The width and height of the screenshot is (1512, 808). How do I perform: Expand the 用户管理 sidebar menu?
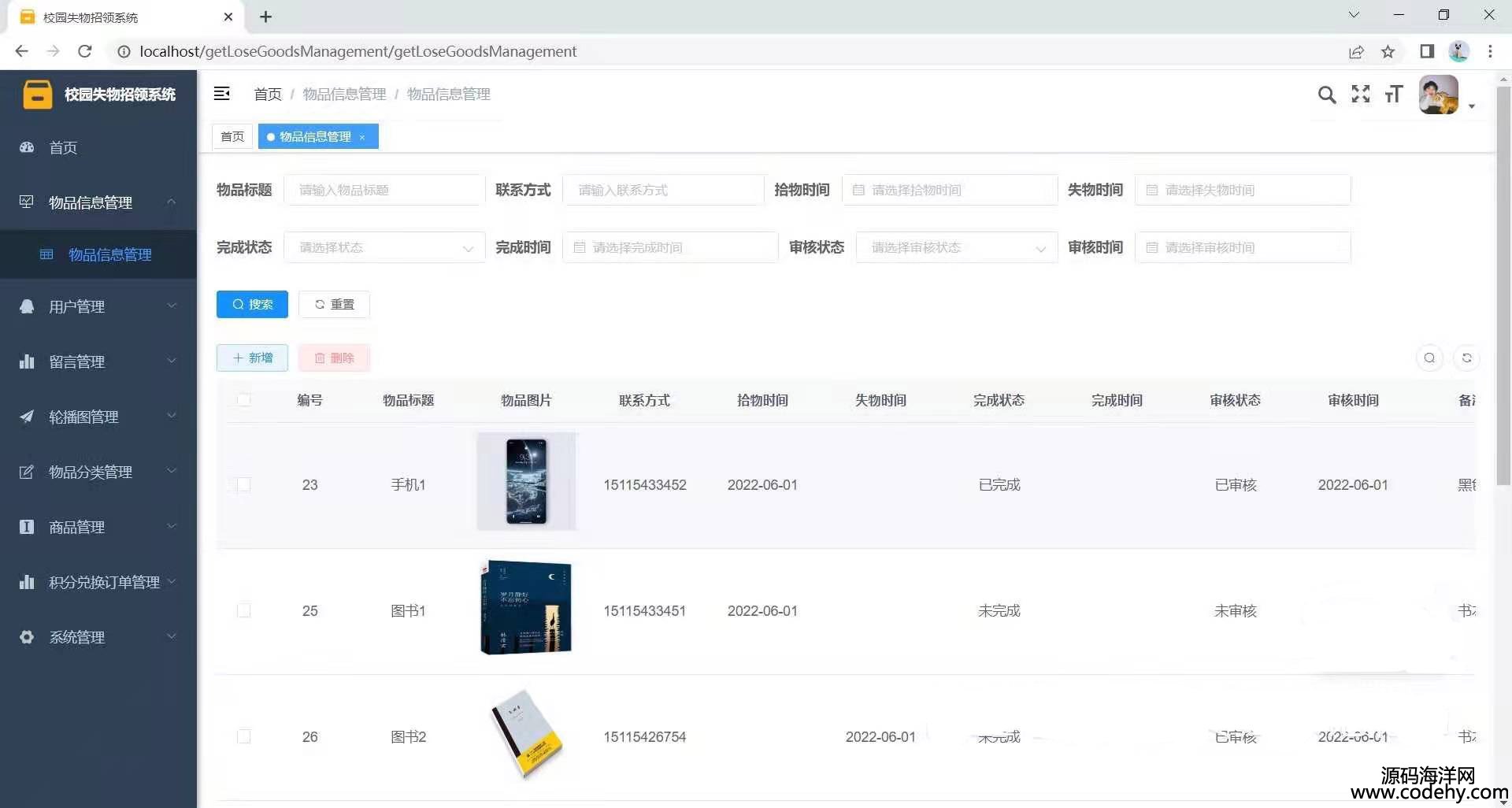point(98,306)
